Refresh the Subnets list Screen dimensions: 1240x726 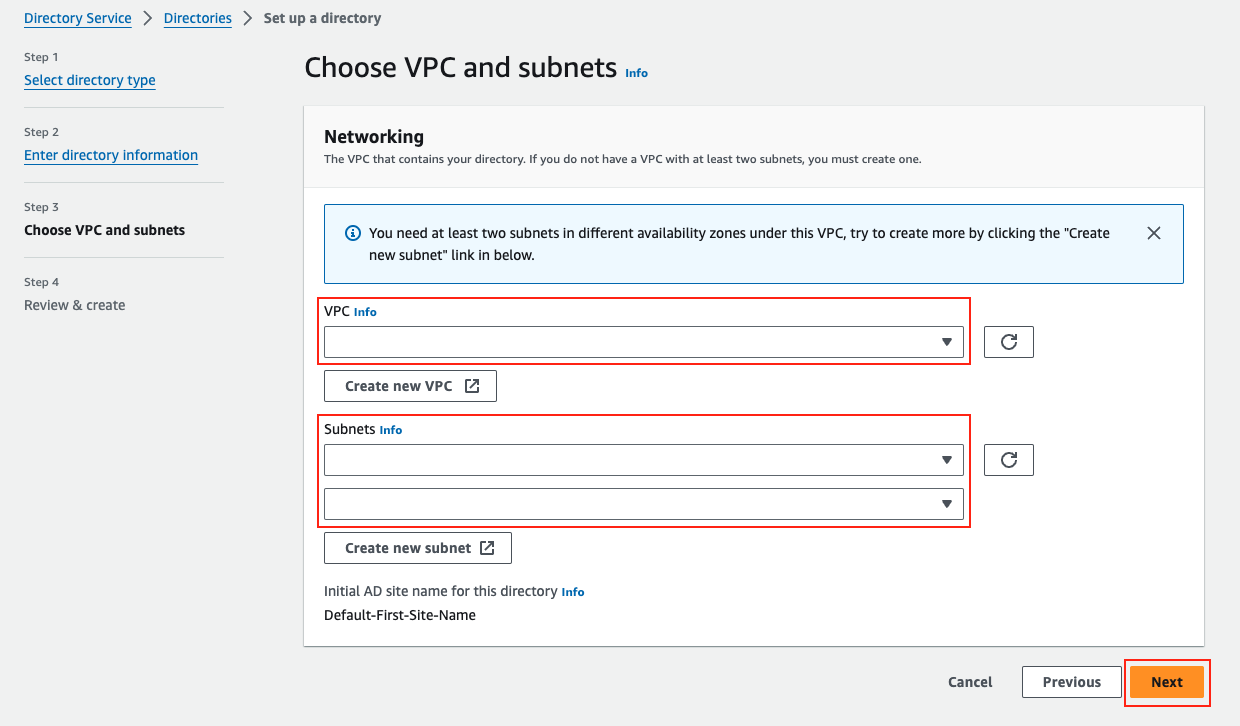[1008, 460]
